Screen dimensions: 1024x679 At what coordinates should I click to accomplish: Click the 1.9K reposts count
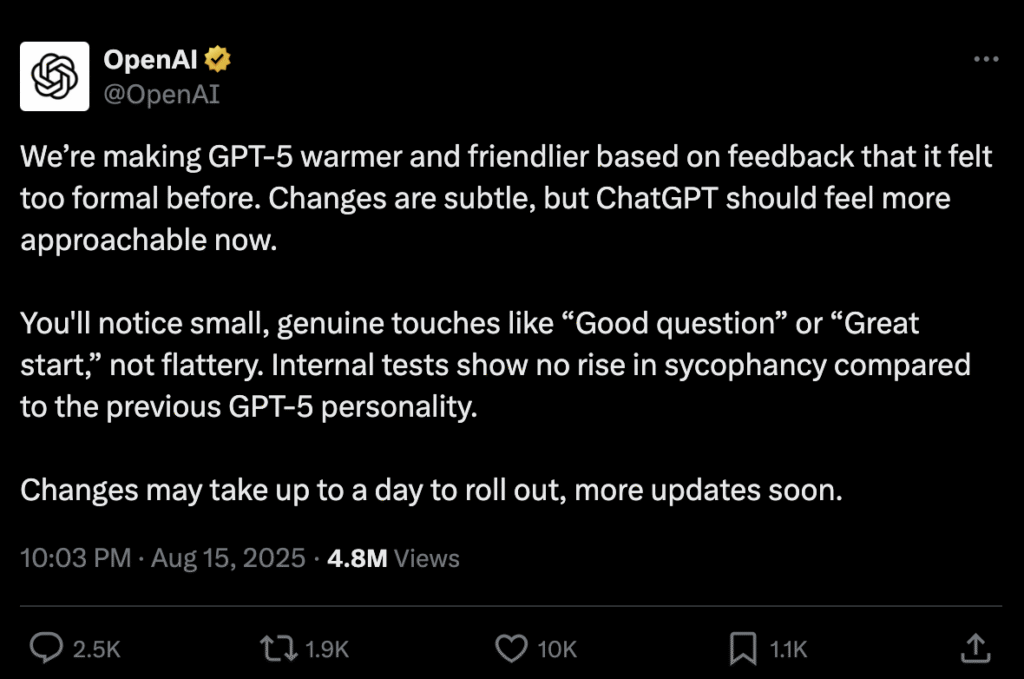(327, 650)
